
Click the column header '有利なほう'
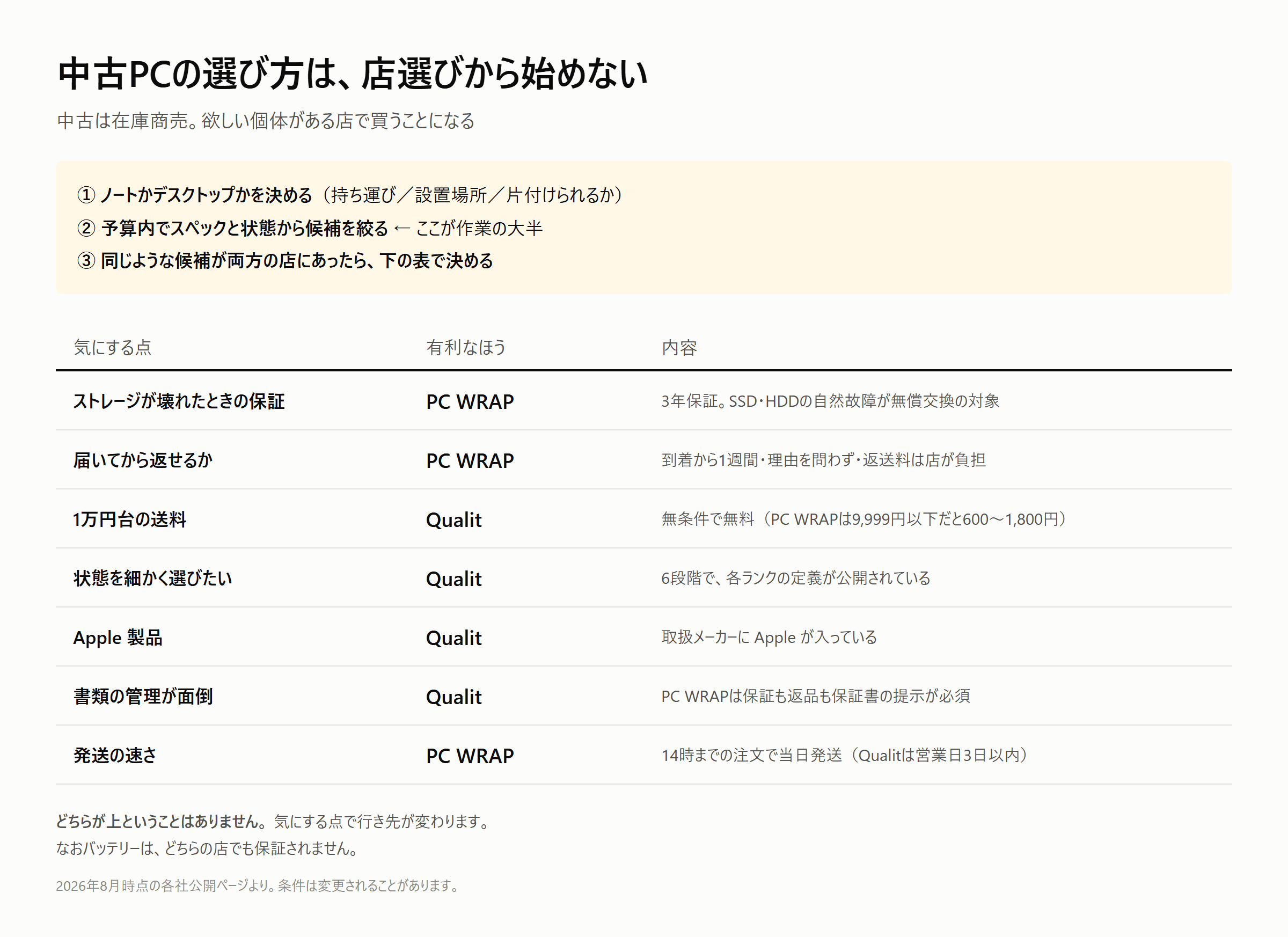[x=466, y=347]
